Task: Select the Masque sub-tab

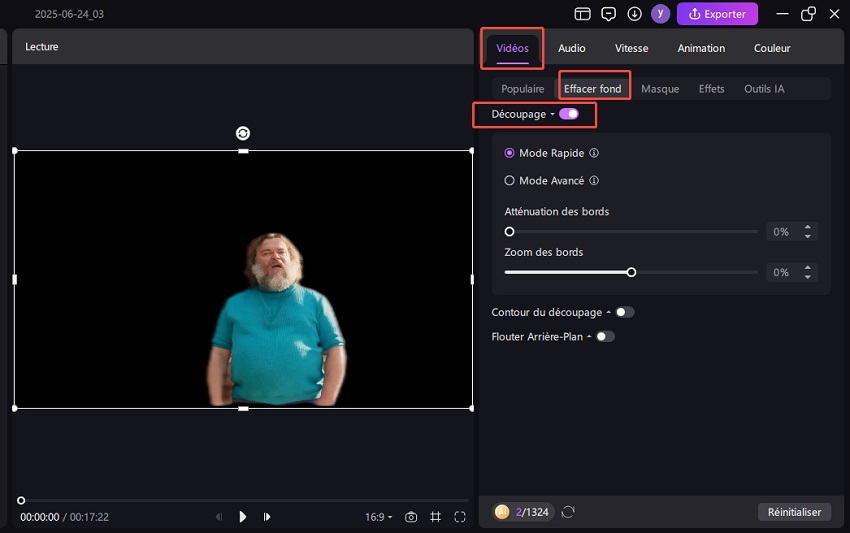Action: (x=660, y=89)
